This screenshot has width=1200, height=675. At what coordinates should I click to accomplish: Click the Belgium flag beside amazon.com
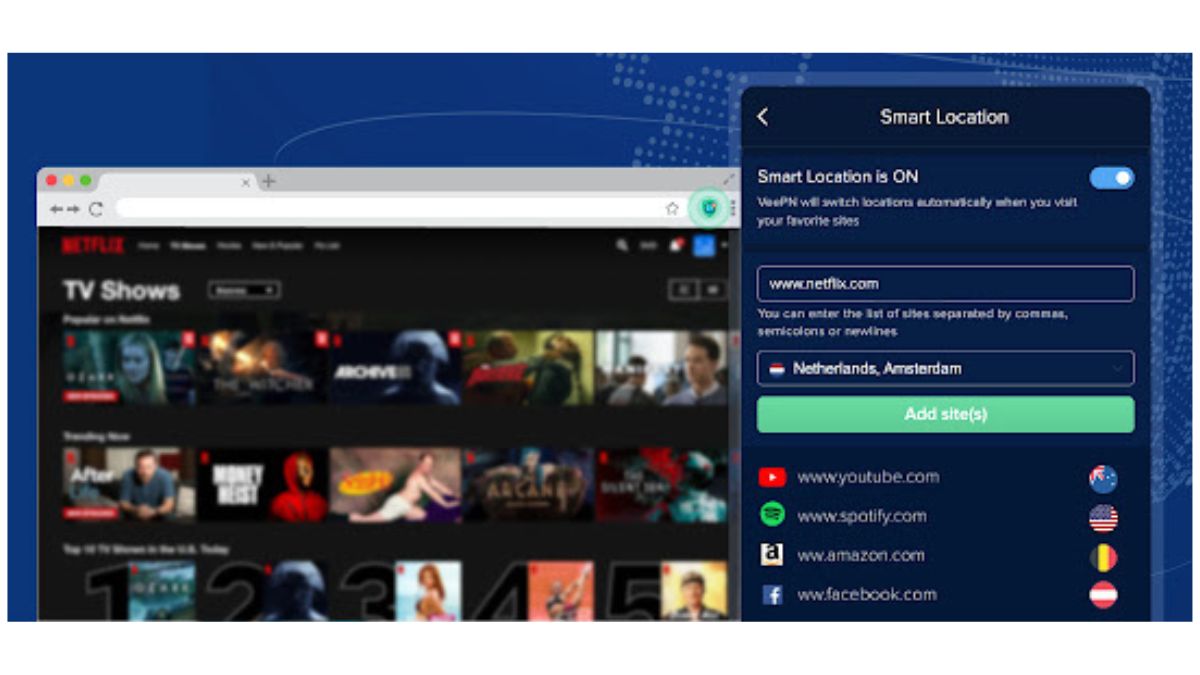click(x=1103, y=556)
